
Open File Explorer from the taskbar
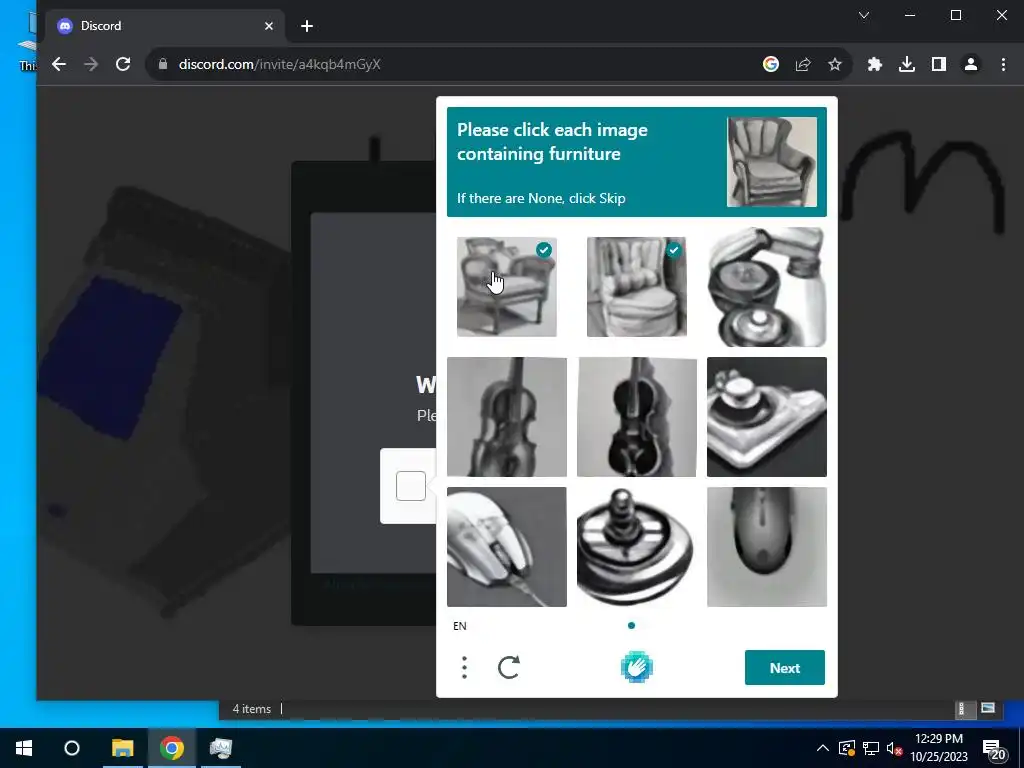pyautogui.click(x=122, y=748)
